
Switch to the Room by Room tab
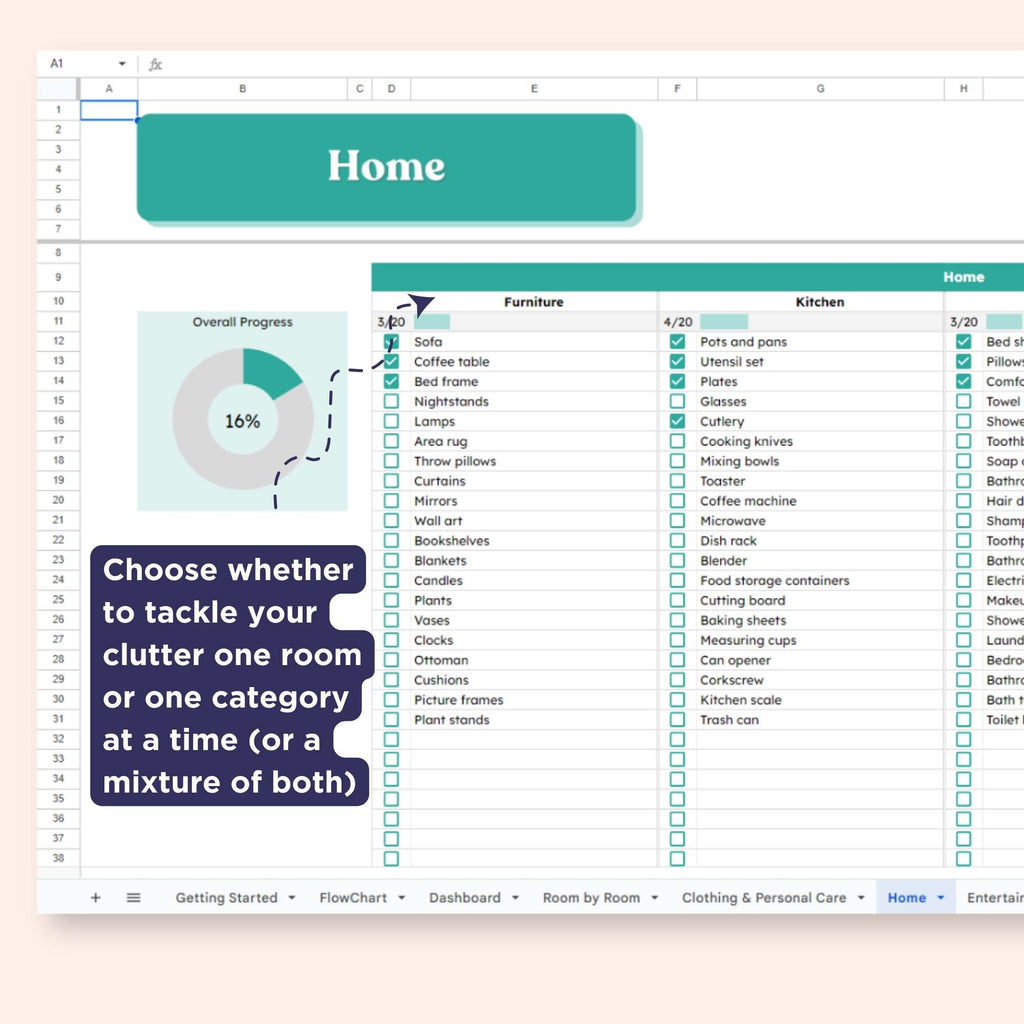[x=591, y=898]
